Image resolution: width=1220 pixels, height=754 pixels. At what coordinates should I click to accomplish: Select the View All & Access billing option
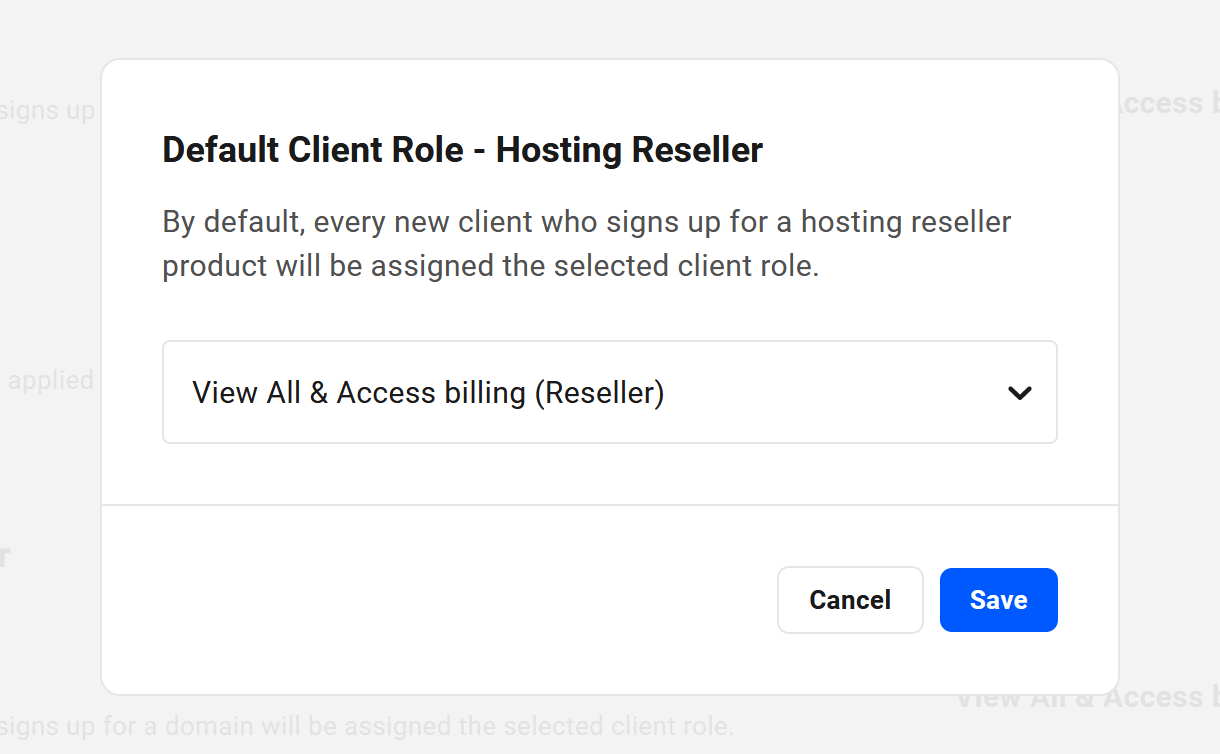click(x=430, y=392)
